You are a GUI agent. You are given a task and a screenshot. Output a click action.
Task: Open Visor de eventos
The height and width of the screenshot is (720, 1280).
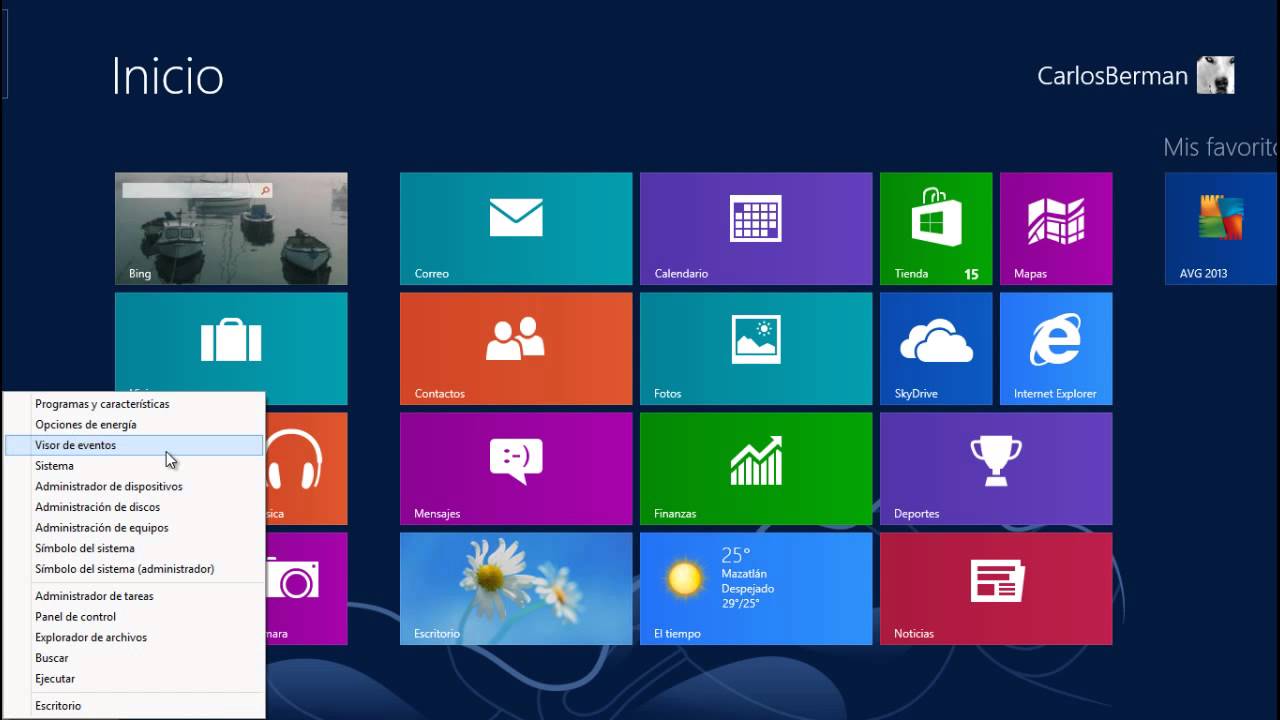click(x=134, y=445)
